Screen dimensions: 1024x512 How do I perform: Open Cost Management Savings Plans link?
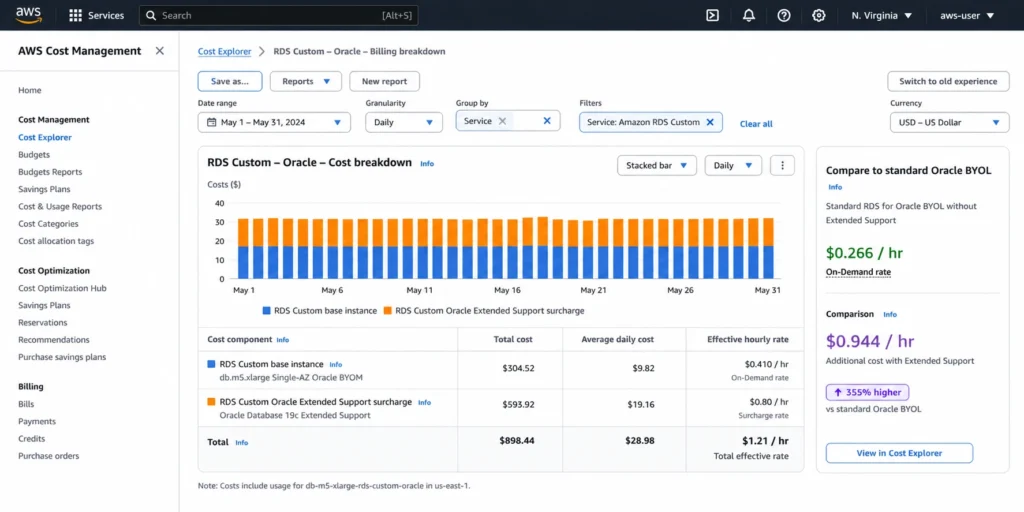click(44, 189)
